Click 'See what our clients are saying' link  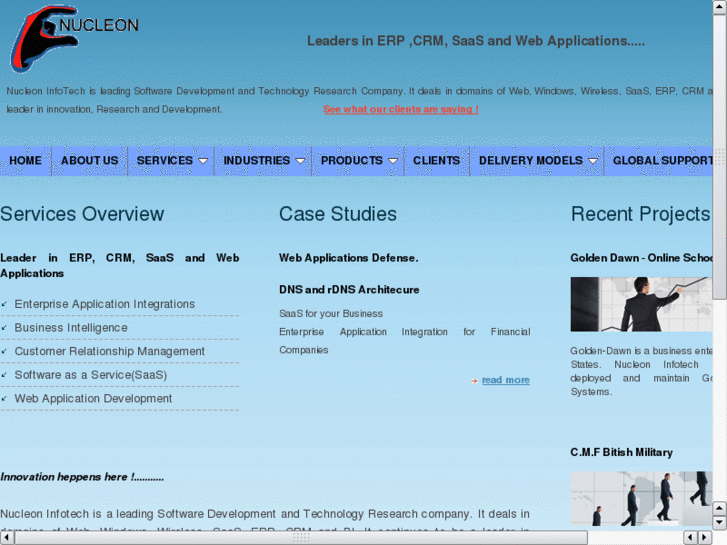(x=401, y=109)
